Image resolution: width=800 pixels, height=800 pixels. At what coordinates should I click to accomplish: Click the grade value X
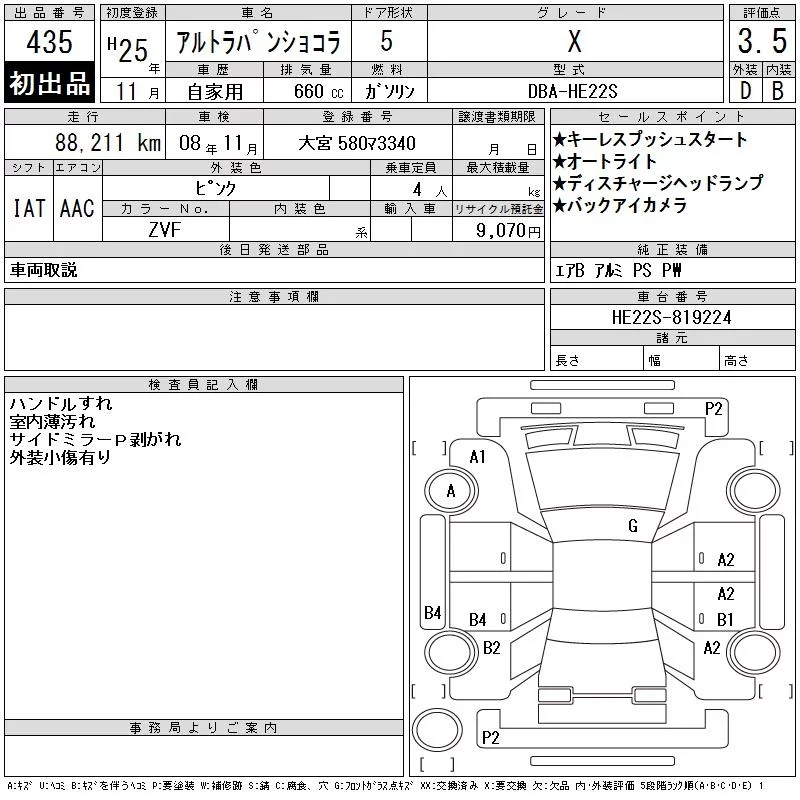(x=574, y=41)
